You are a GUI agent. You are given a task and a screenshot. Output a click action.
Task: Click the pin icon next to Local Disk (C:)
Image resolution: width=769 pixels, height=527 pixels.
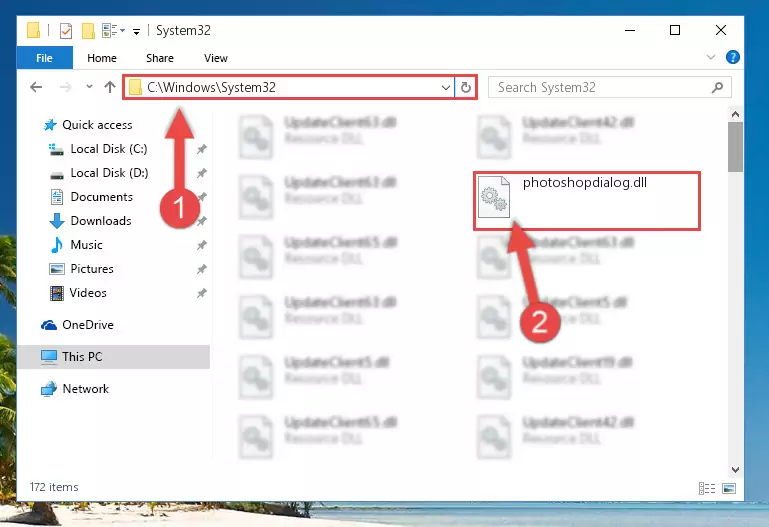click(202, 149)
